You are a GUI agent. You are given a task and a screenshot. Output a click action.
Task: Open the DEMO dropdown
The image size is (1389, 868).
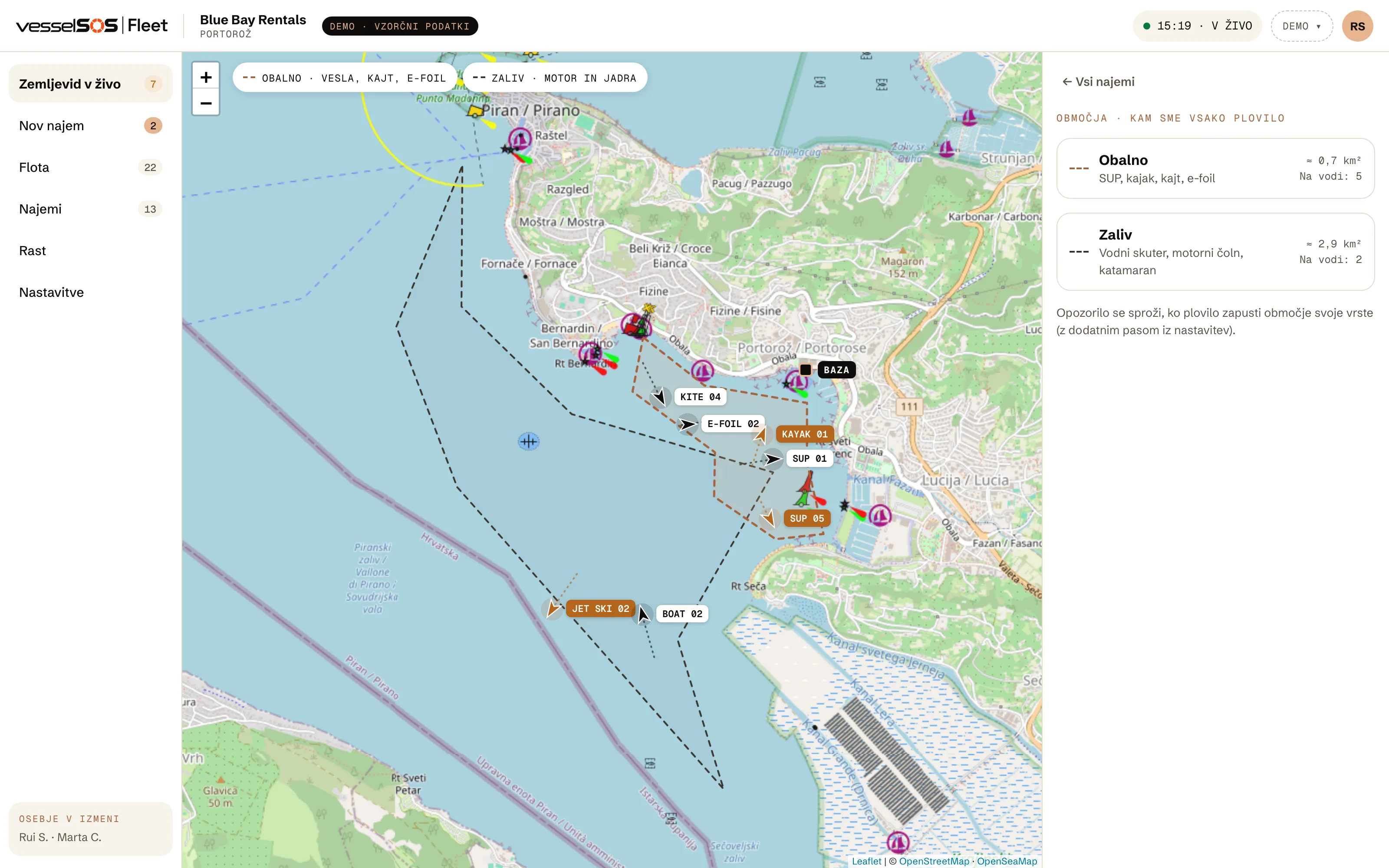(x=1301, y=26)
